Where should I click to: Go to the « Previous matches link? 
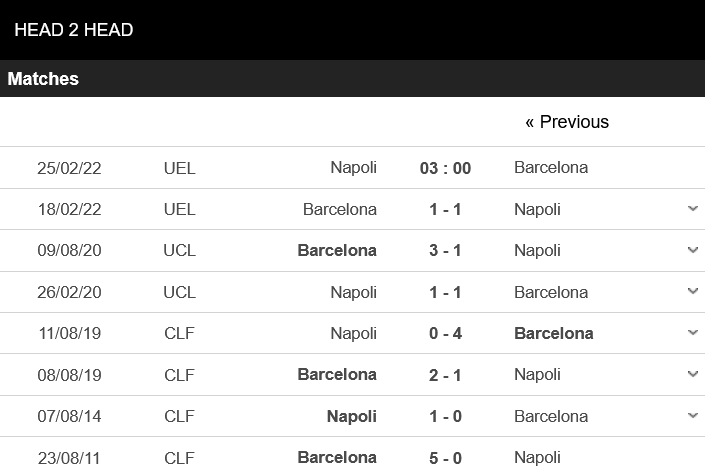point(567,122)
